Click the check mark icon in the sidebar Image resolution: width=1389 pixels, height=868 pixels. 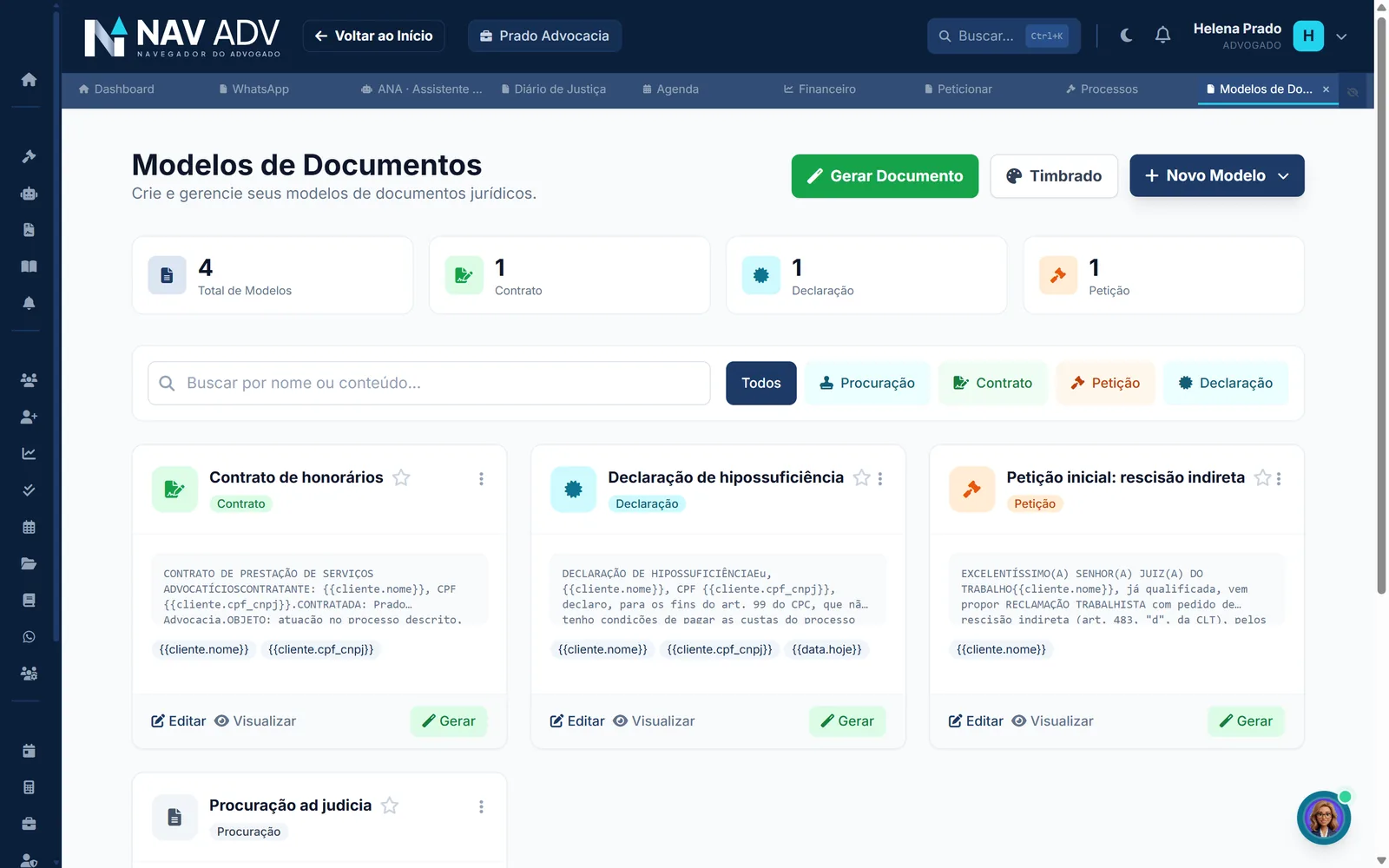coord(29,490)
